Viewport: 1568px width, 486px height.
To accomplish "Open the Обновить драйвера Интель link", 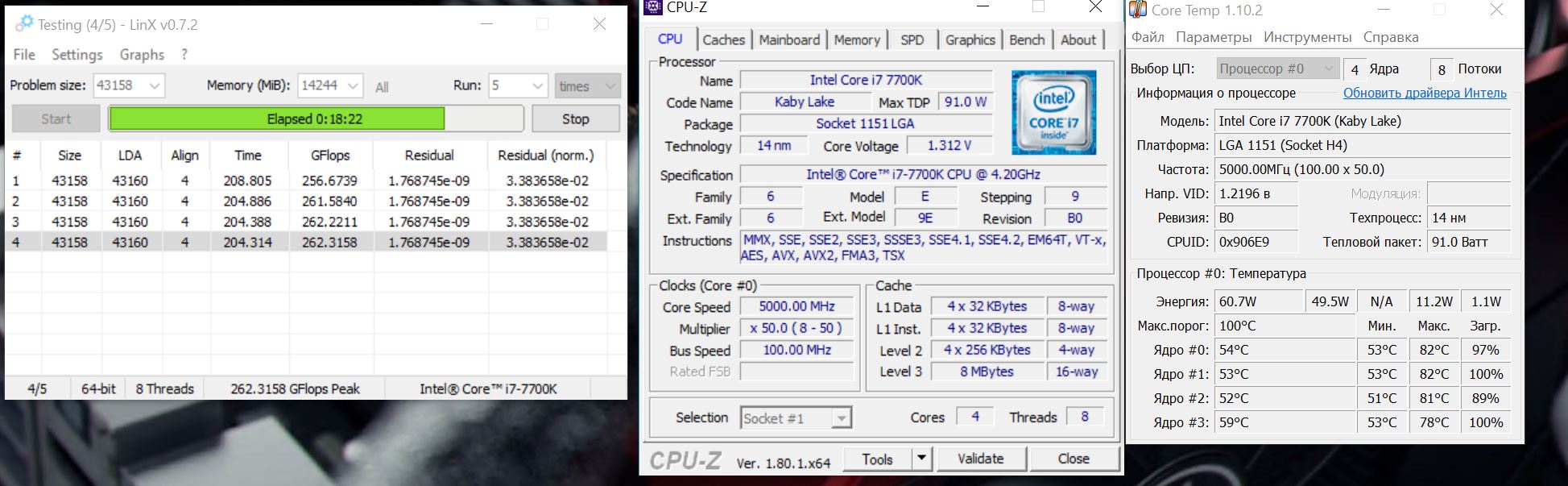I will pyautogui.click(x=1425, y=93).
